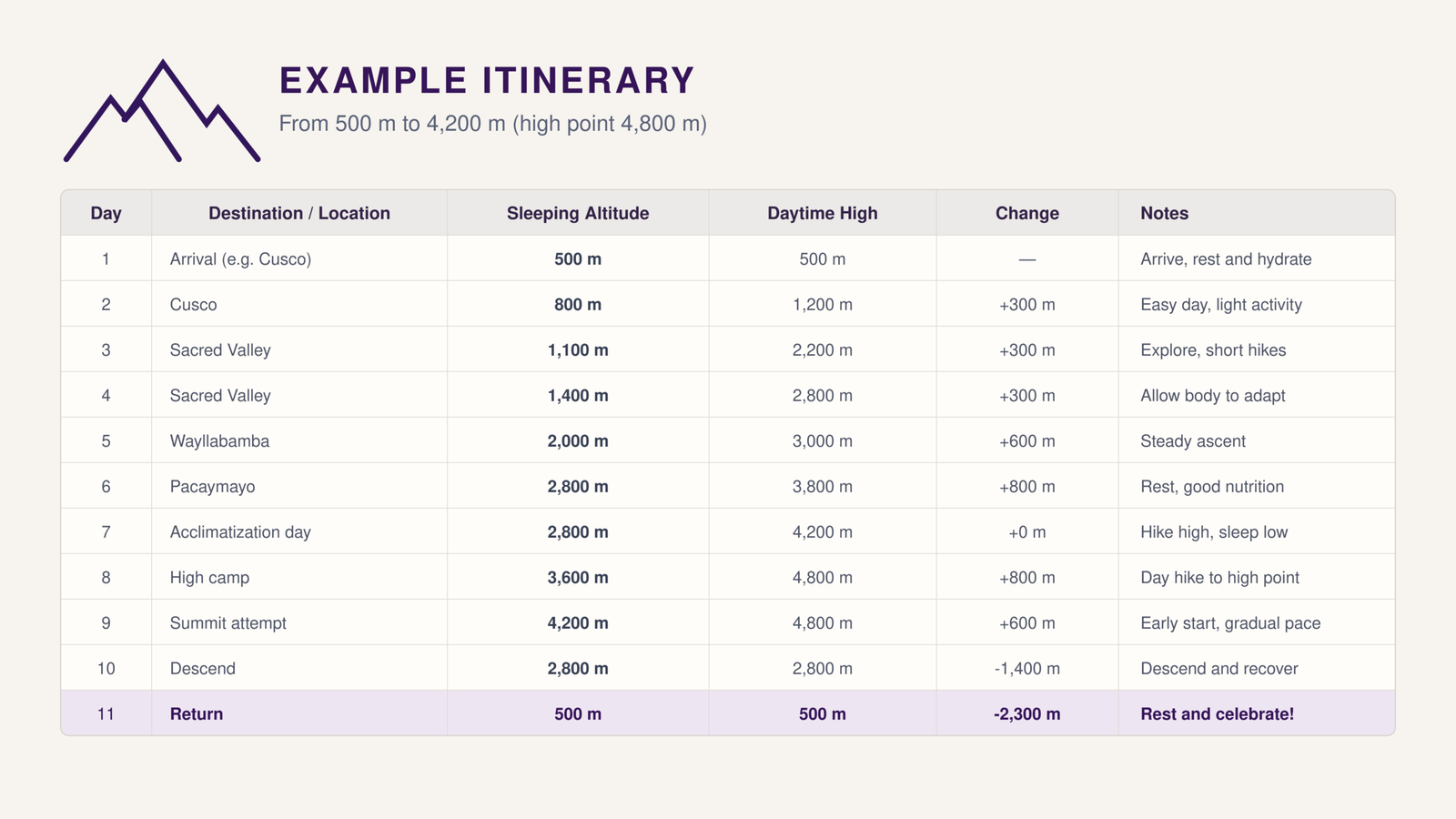Click 'Allow body to adapt' note
This screenshot has width=1456, height=819.
(x=1213, y=396)
